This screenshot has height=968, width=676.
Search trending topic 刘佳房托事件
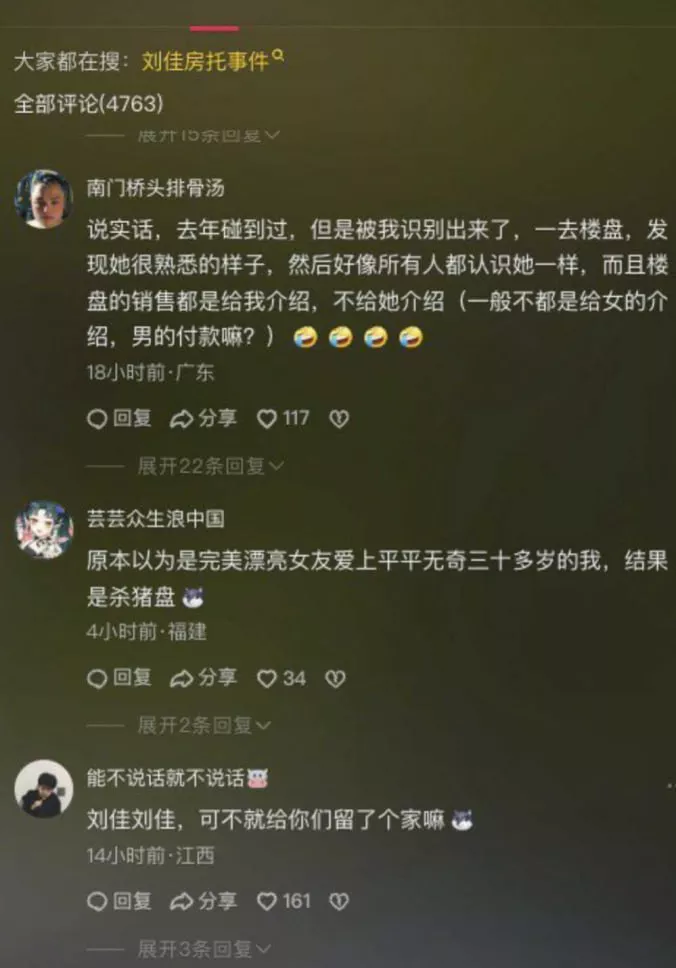pyautogui.click(x=212, y=60)
